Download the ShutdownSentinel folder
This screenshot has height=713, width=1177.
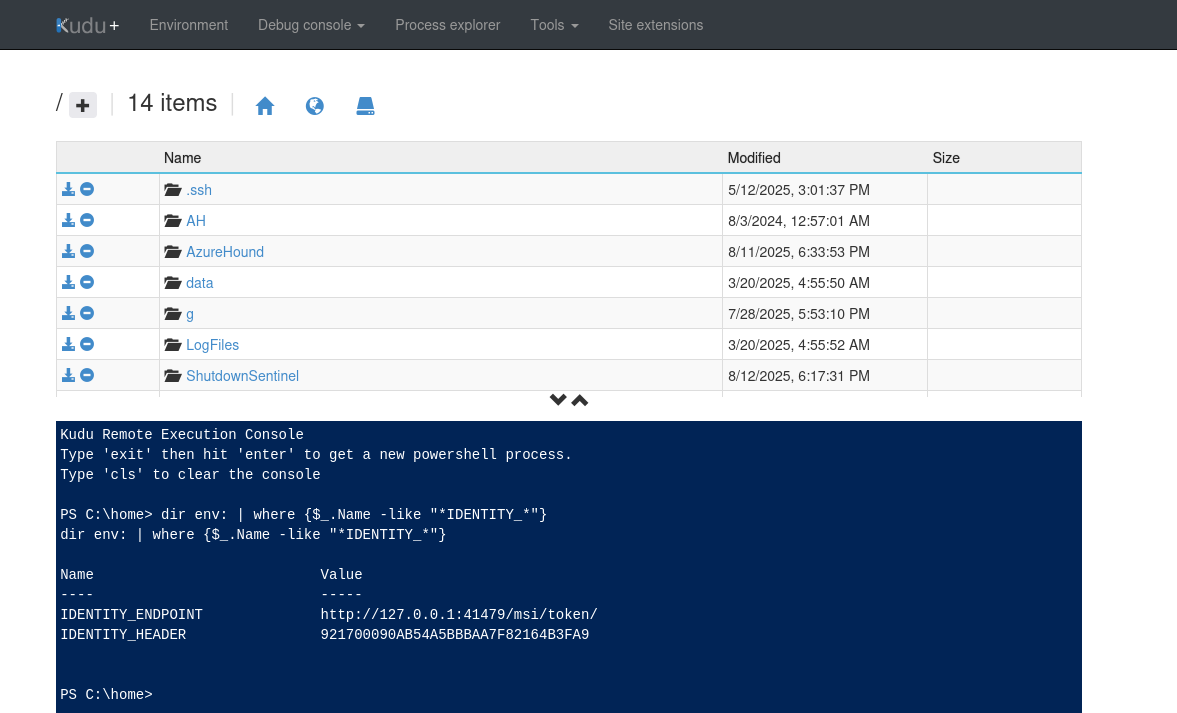point(68,375)
